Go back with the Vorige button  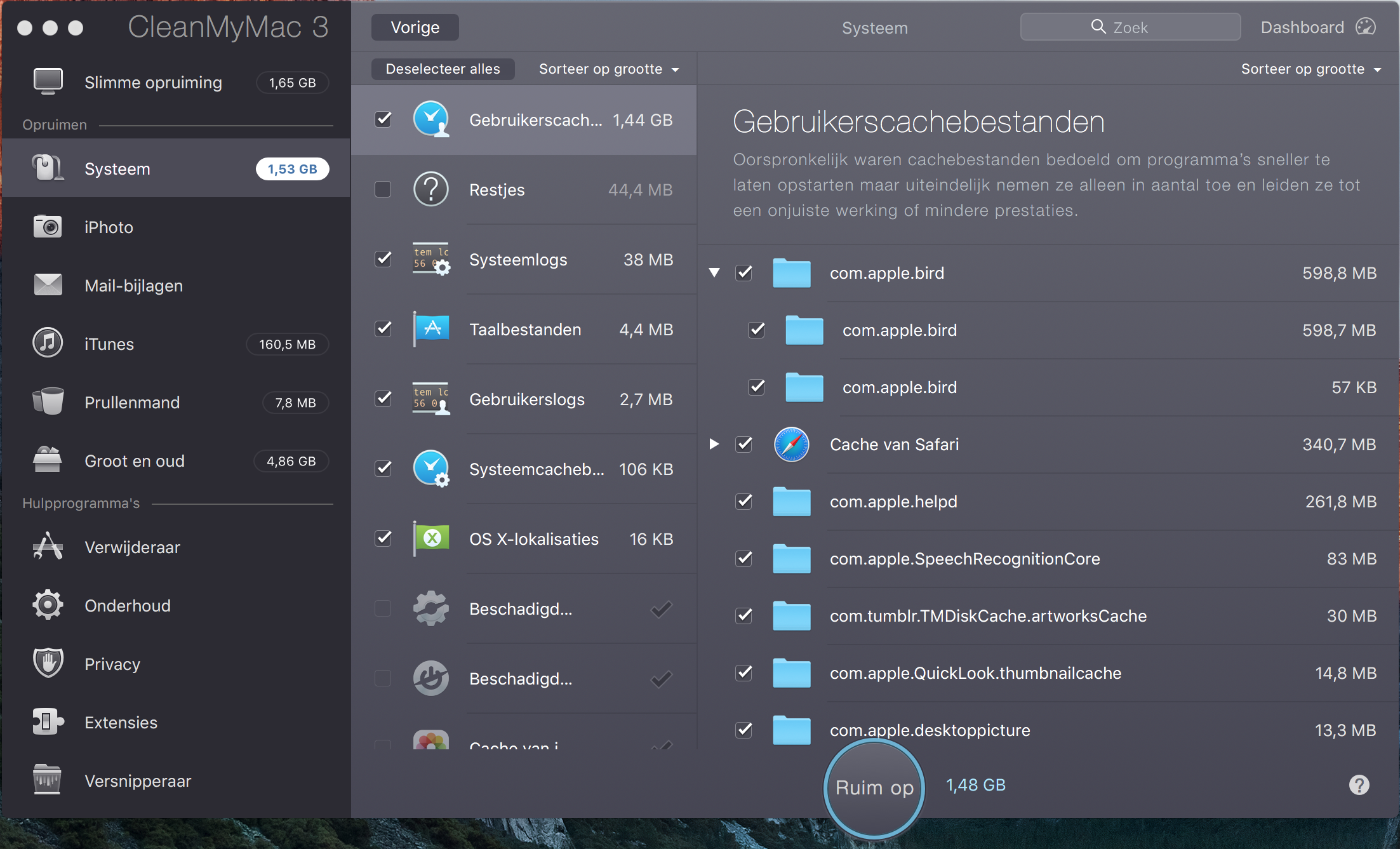tap(415, 27)
